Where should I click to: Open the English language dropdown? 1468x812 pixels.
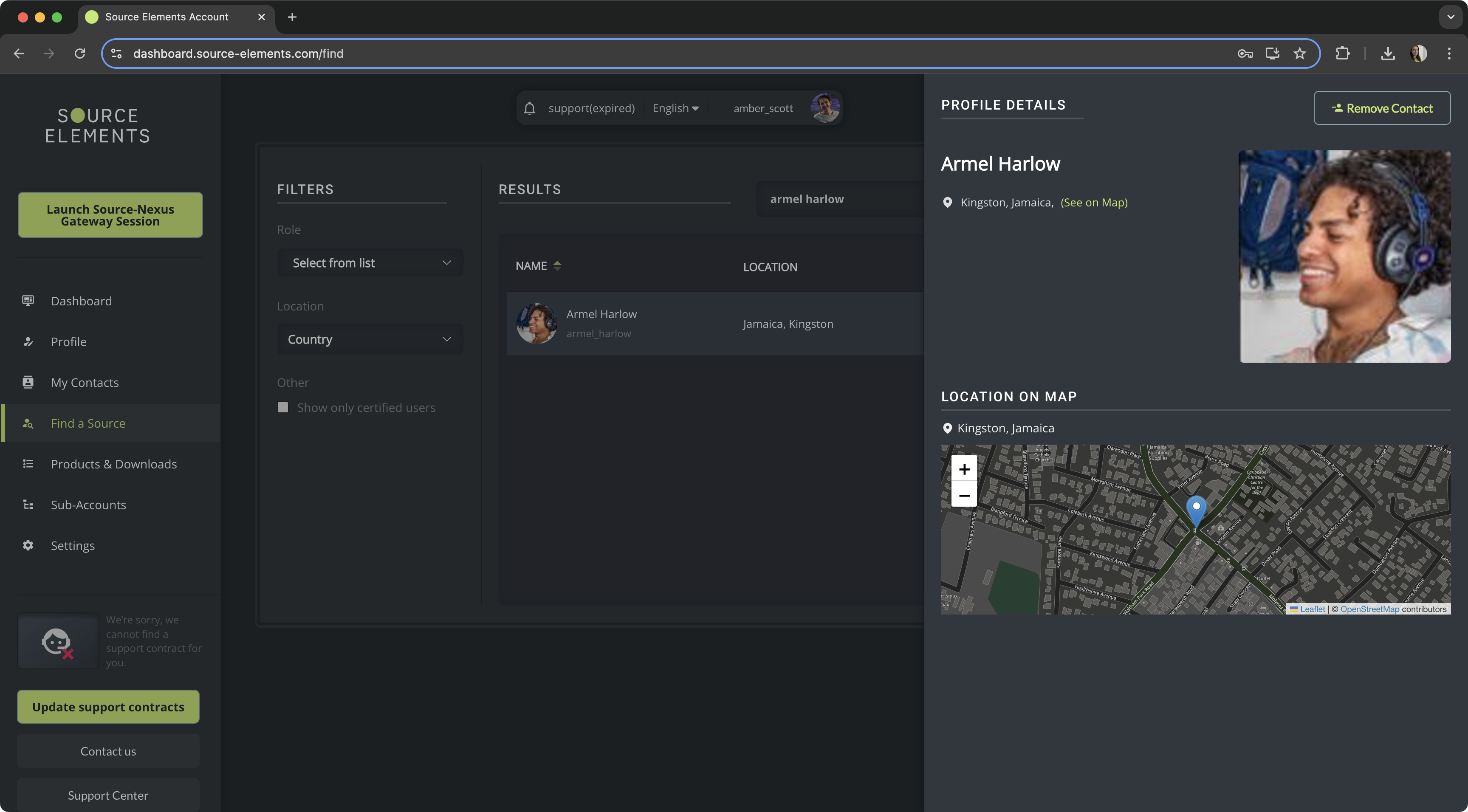675,108
